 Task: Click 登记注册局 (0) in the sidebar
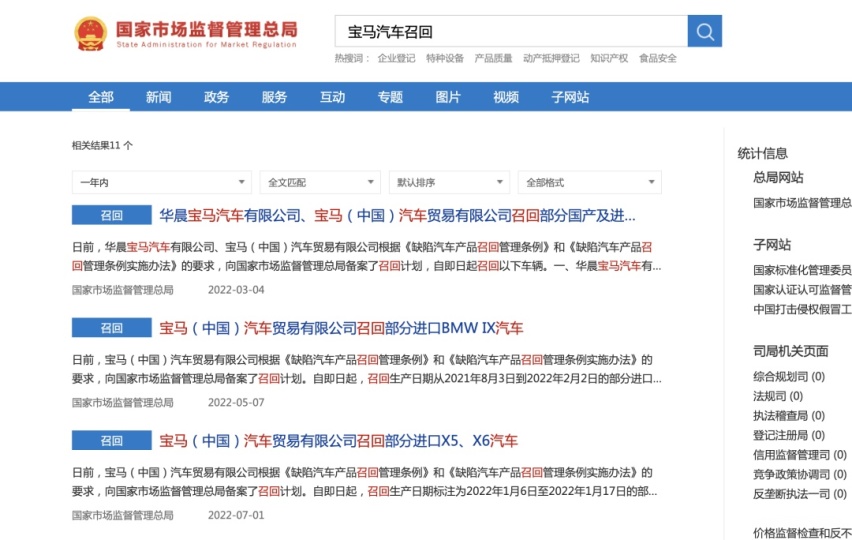(x=789, y=435)
